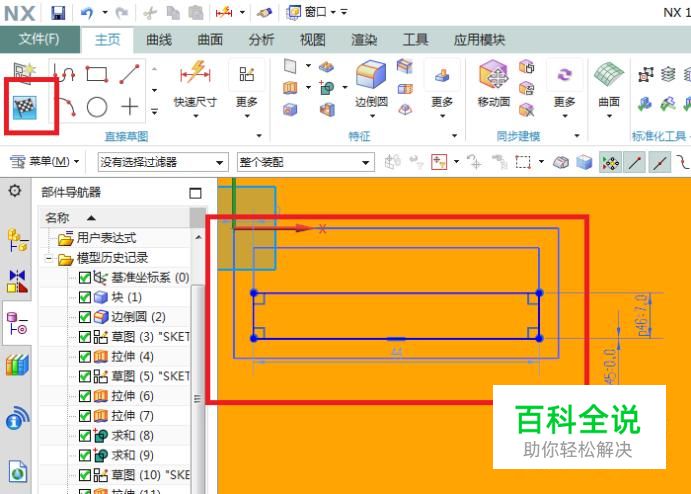This screenshot has width=691, height=494.
Task: Click the navigator settings gear icon
Action: [x=15, y=191]
